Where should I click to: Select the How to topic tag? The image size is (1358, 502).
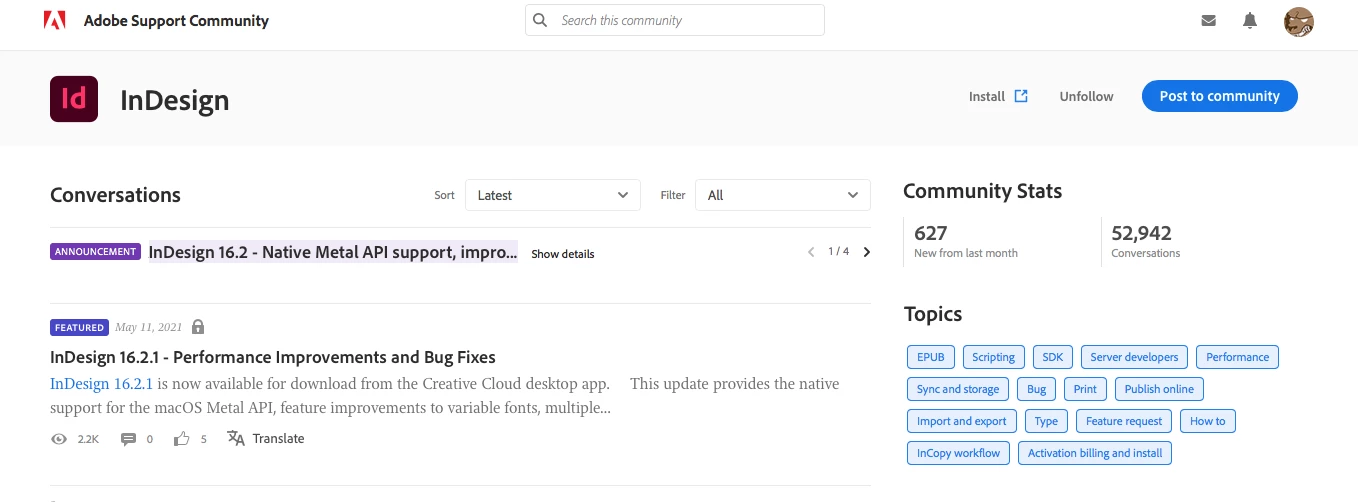click(1208, 421)
